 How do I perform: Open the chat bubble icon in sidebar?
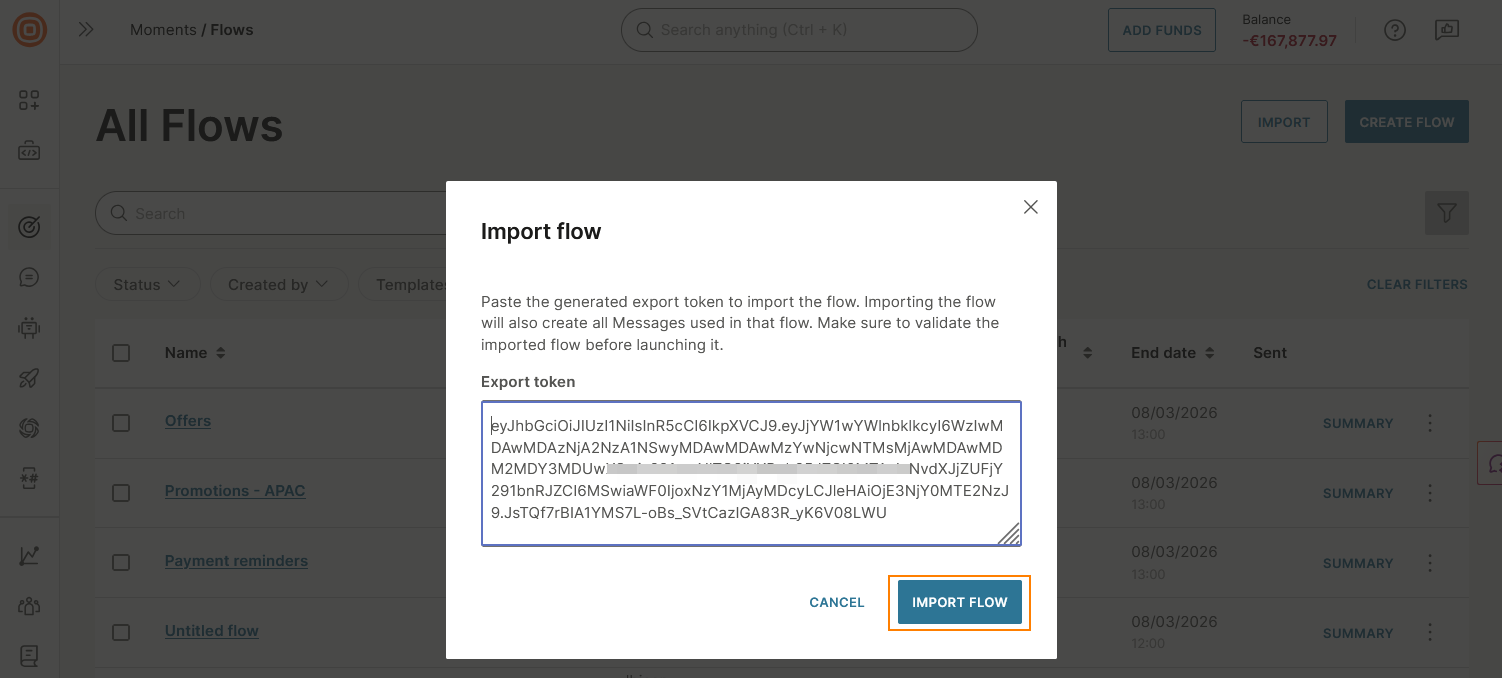click(30, 277)
